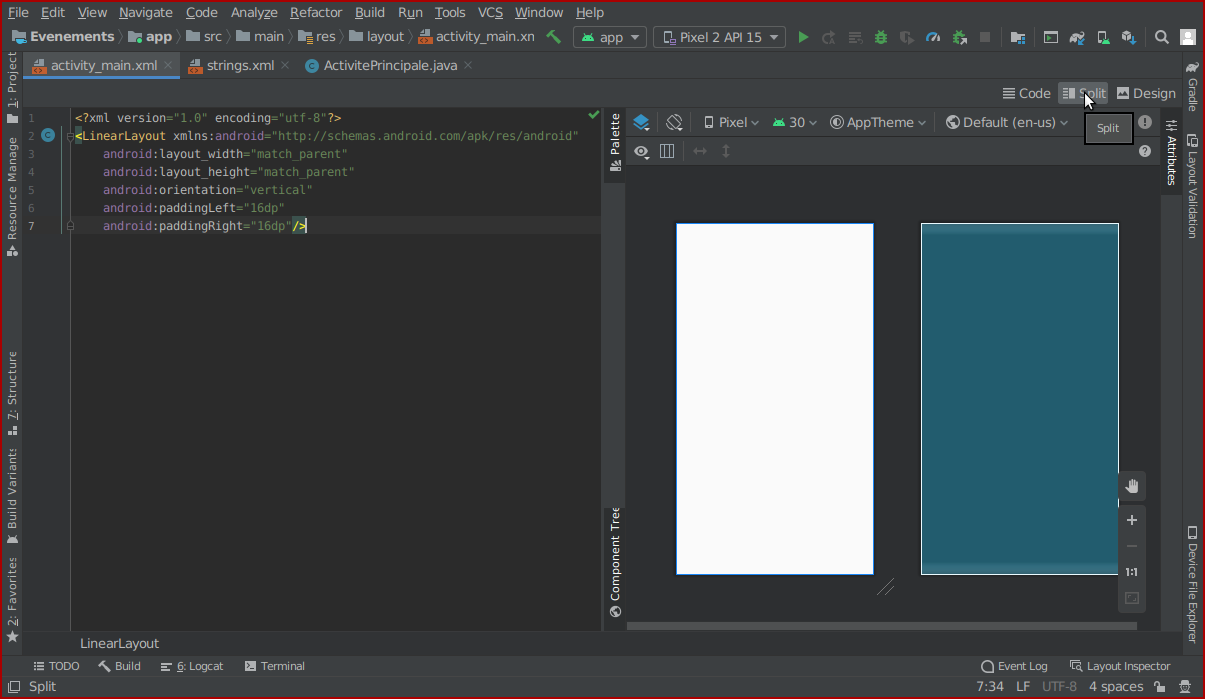Open the design warnings exclamation icon
This screenshot has height=699, width=1205.
[x=1145, y=122]
